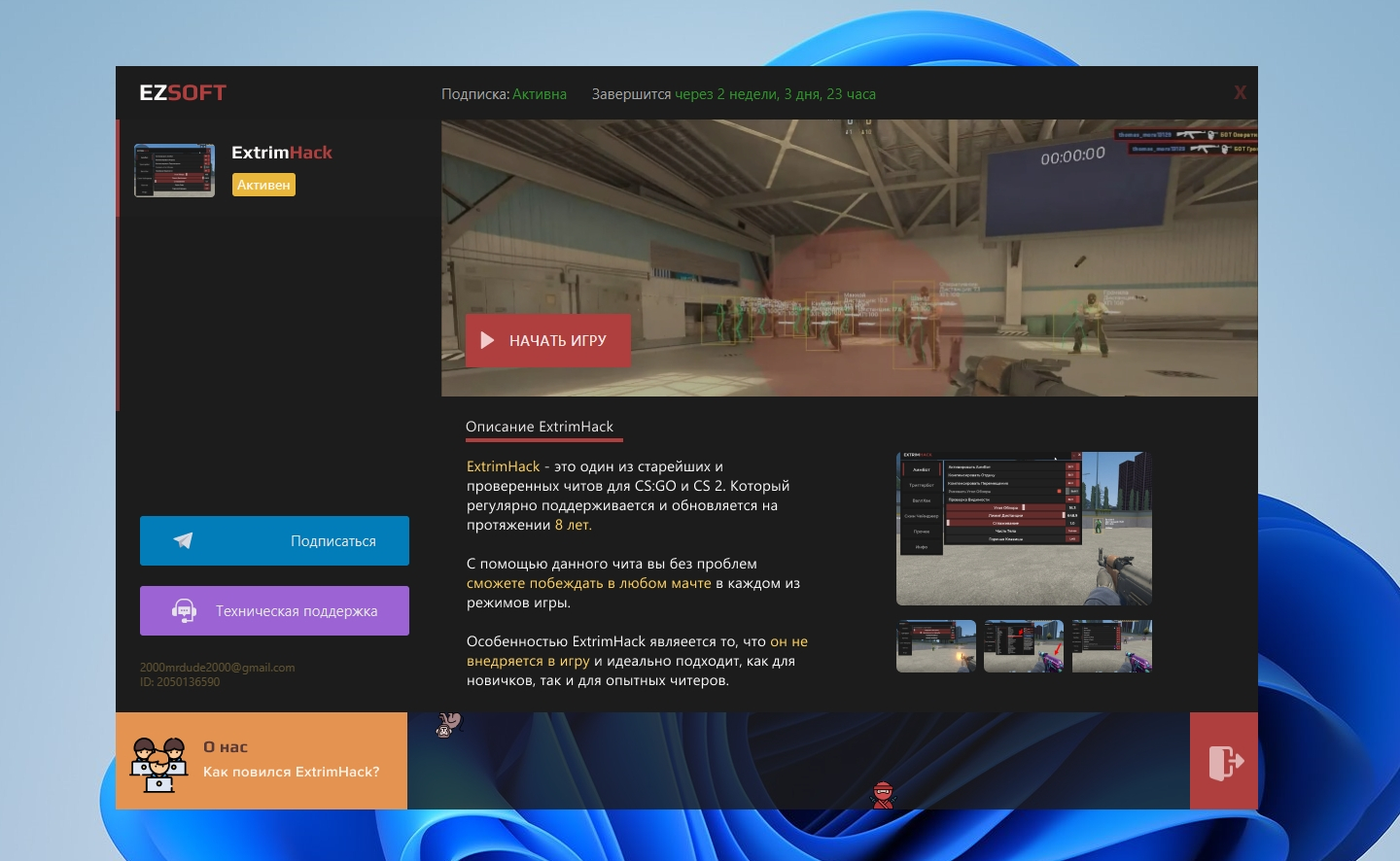Click the monkey mascot icon in footer
This screenshot has width=1400, height=861.
tap(447, 724)
